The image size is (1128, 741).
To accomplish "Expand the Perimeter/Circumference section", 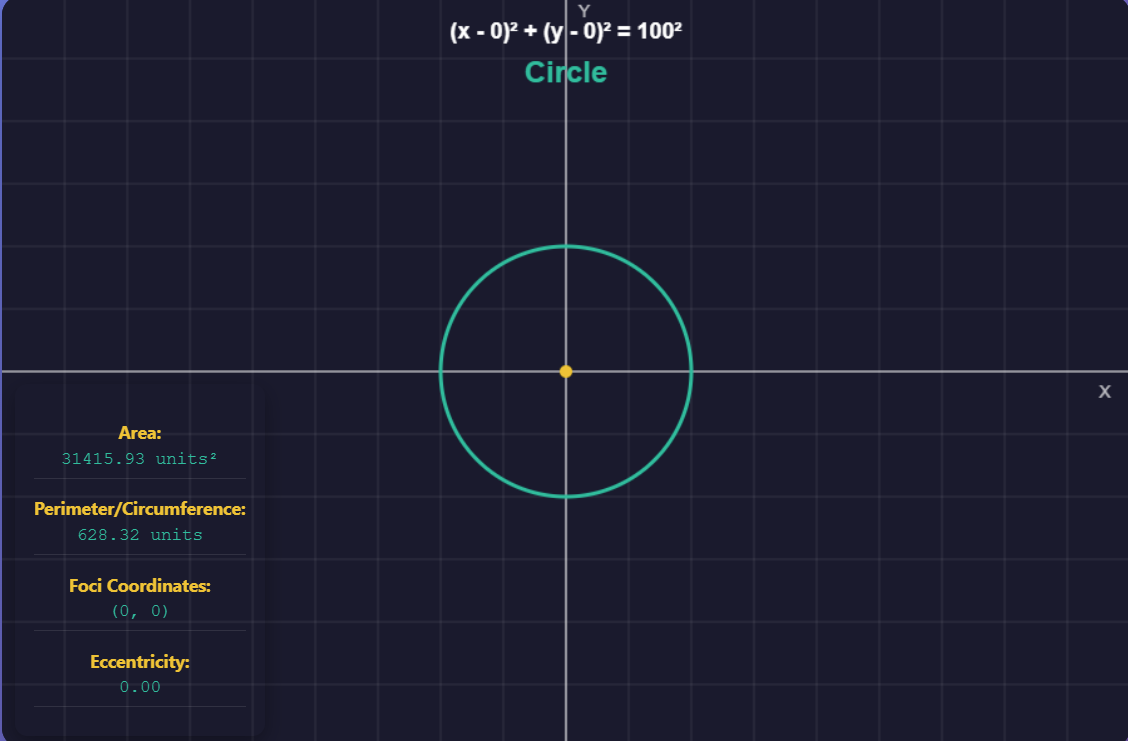I will point(139,509).
